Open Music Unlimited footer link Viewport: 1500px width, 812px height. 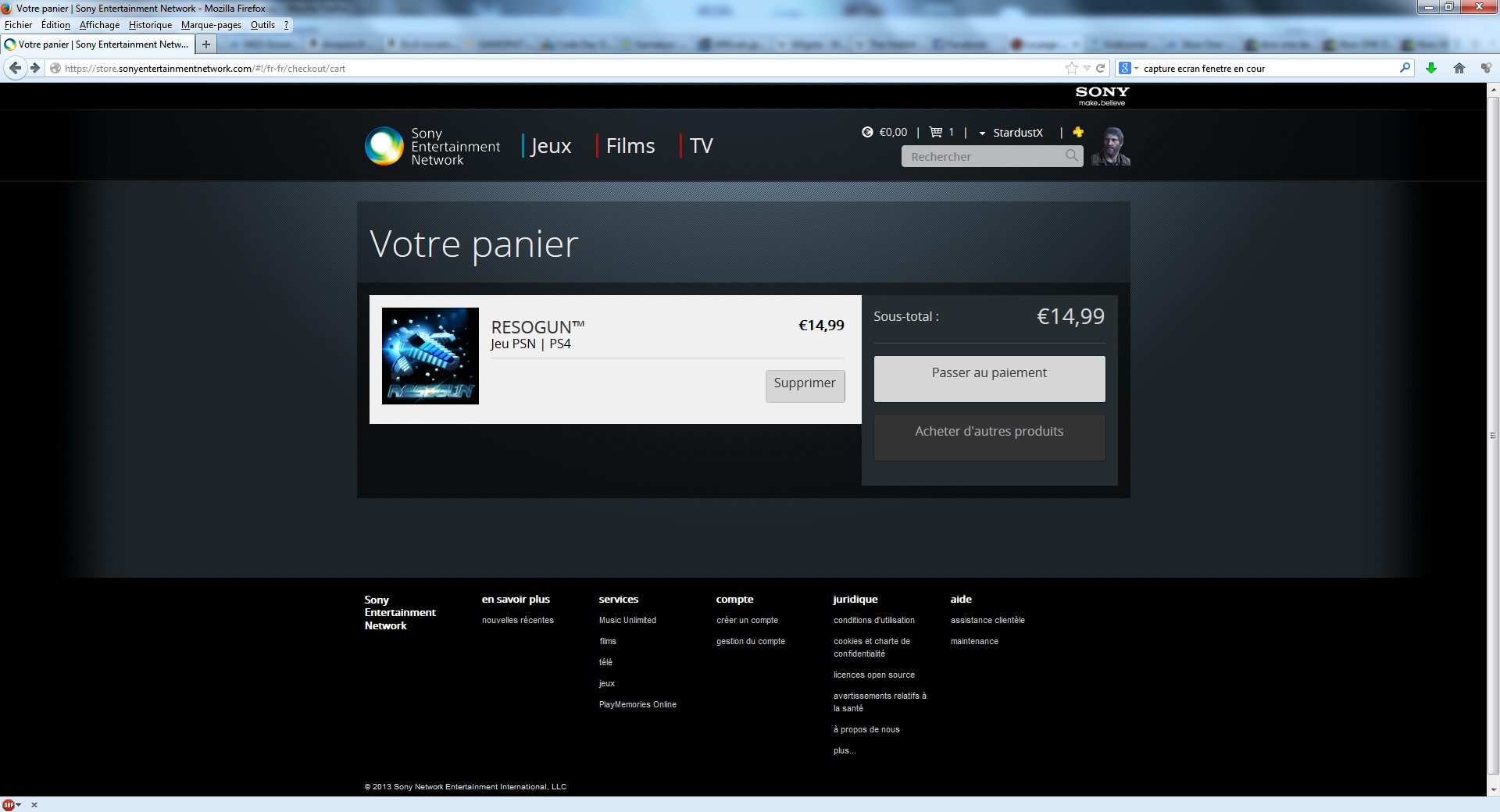pyautogui.click(x=627, y=620)
